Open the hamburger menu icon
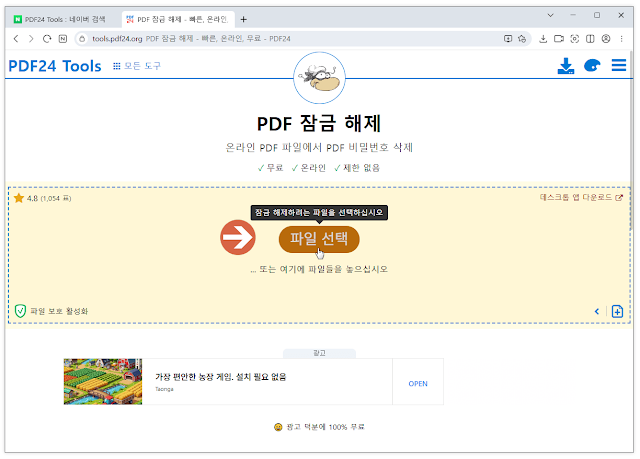Image resolution: width=640 pixels, height=459 pixels. 619,65
